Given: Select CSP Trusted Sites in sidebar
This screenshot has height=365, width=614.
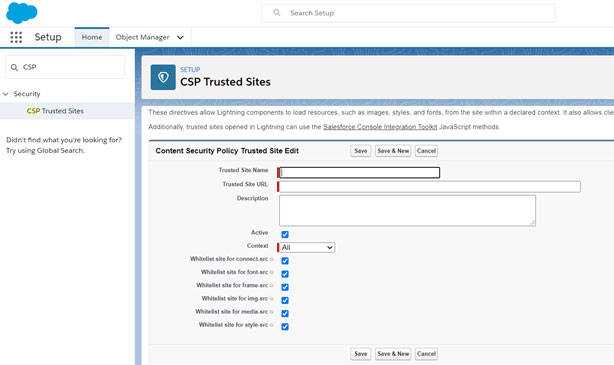Looking at the screenshot, I should coord(55,111).
